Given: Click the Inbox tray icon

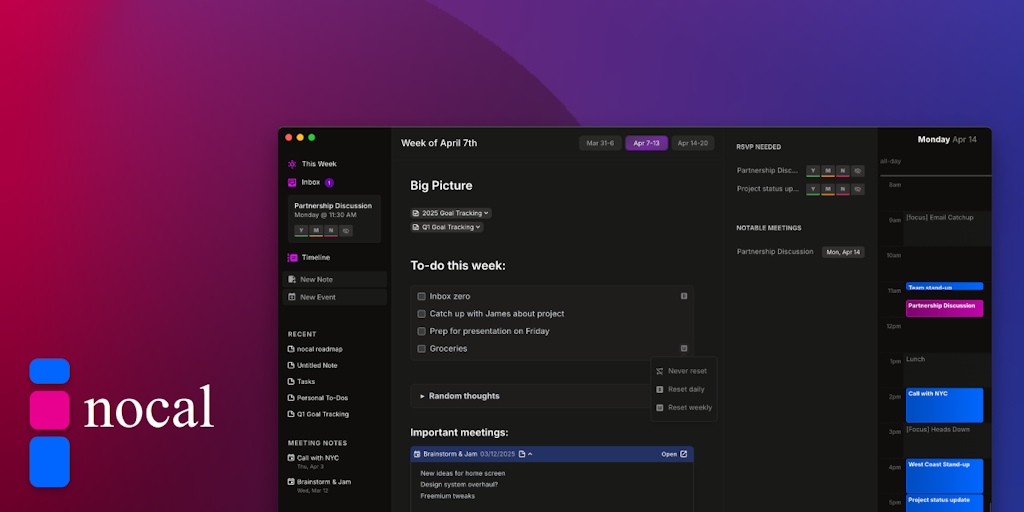Looking at the screenshot, I should 292,183.
